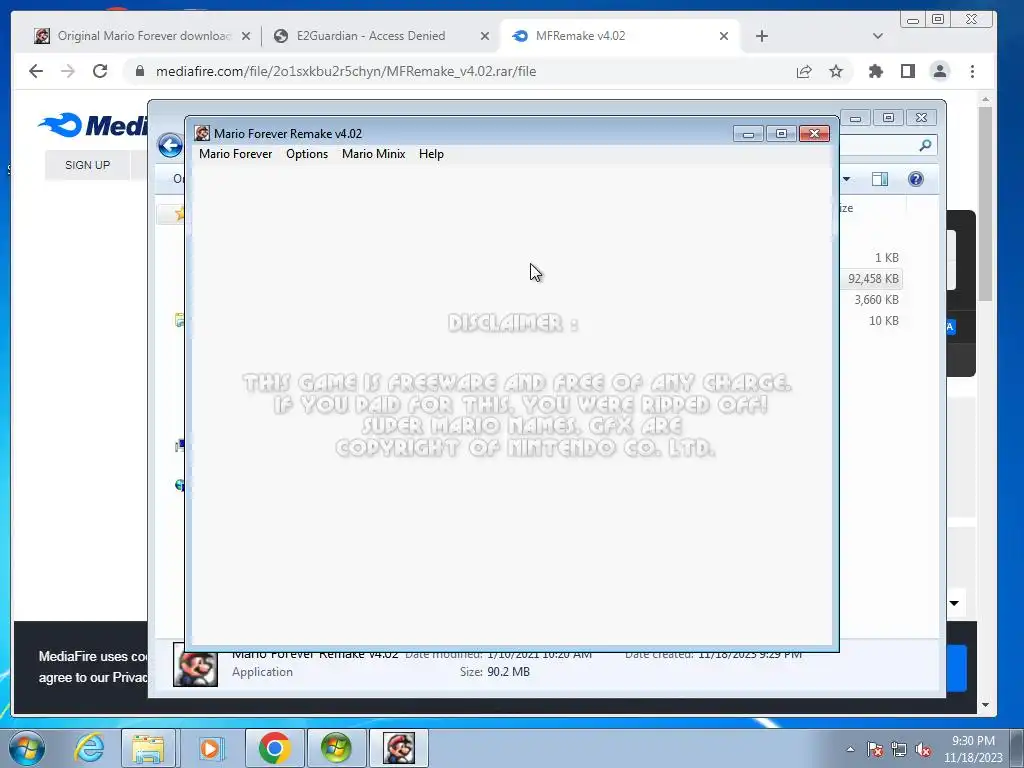1024x768 pixels.
Task: Open Windows Explorer taskbar icon
Action: pos(148,748)
